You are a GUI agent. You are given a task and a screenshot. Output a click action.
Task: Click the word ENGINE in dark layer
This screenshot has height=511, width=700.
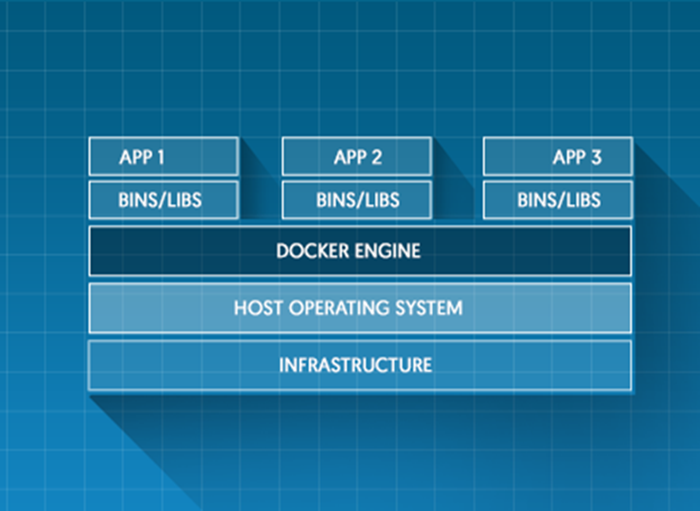(x=388, y=251)
